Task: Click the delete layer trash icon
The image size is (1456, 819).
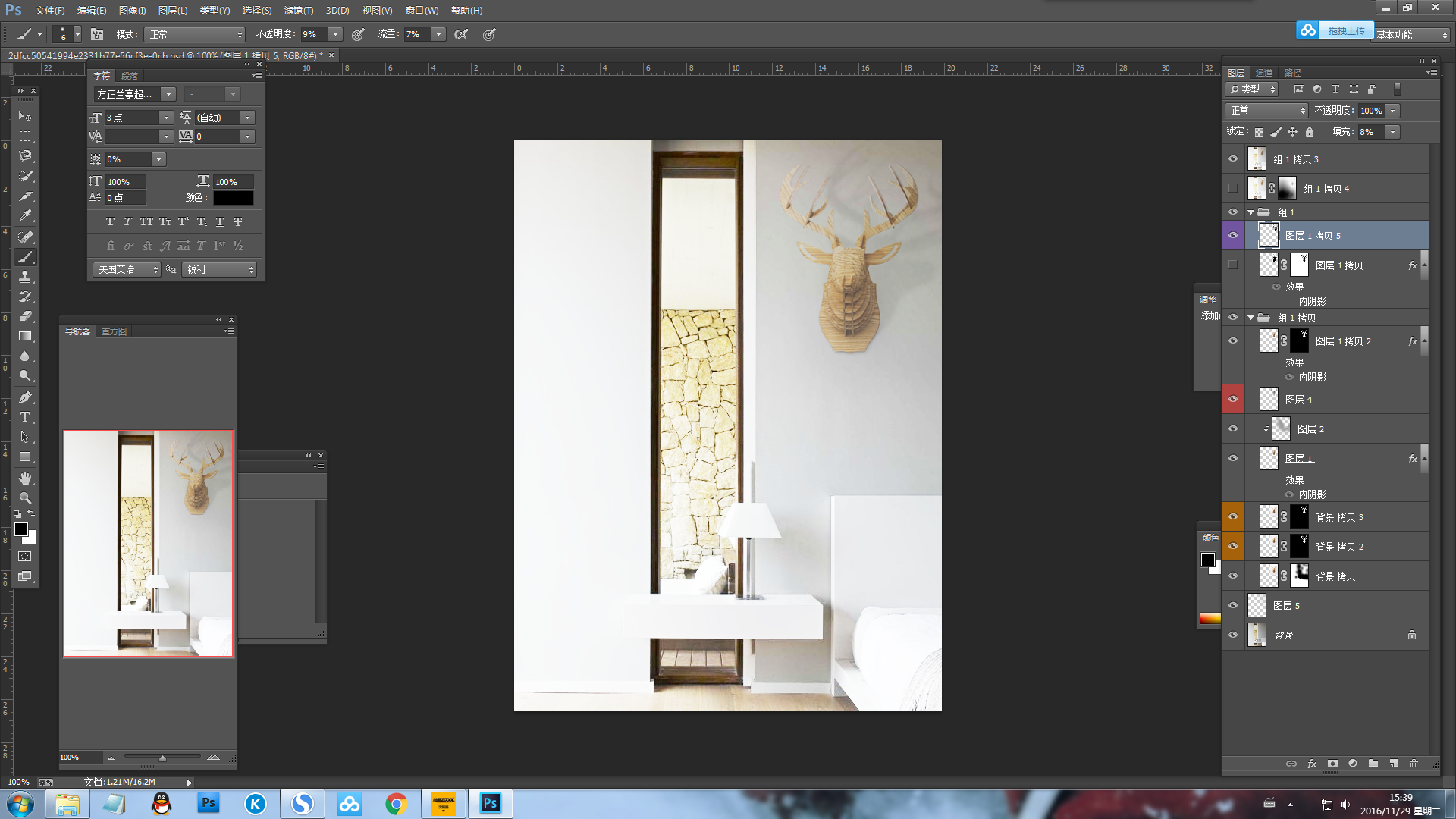Action: point(1414,764)
